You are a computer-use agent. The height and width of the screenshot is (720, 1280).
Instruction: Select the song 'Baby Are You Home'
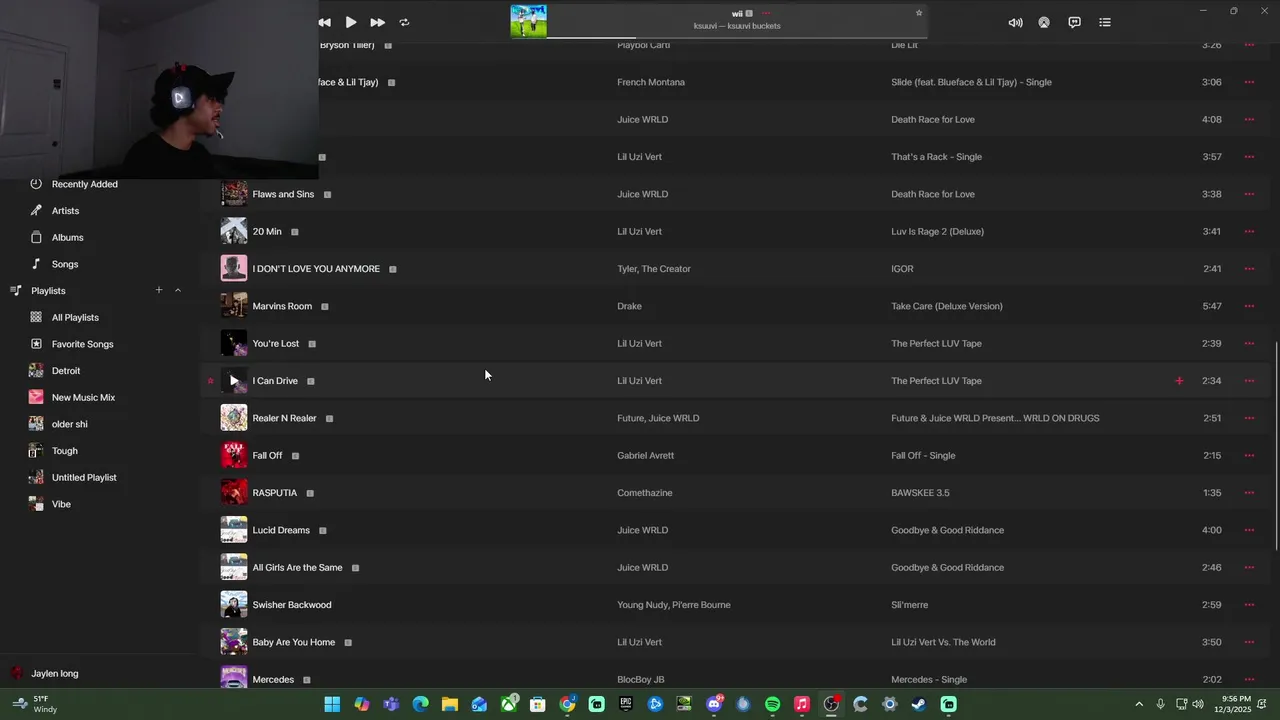point(294,642)
